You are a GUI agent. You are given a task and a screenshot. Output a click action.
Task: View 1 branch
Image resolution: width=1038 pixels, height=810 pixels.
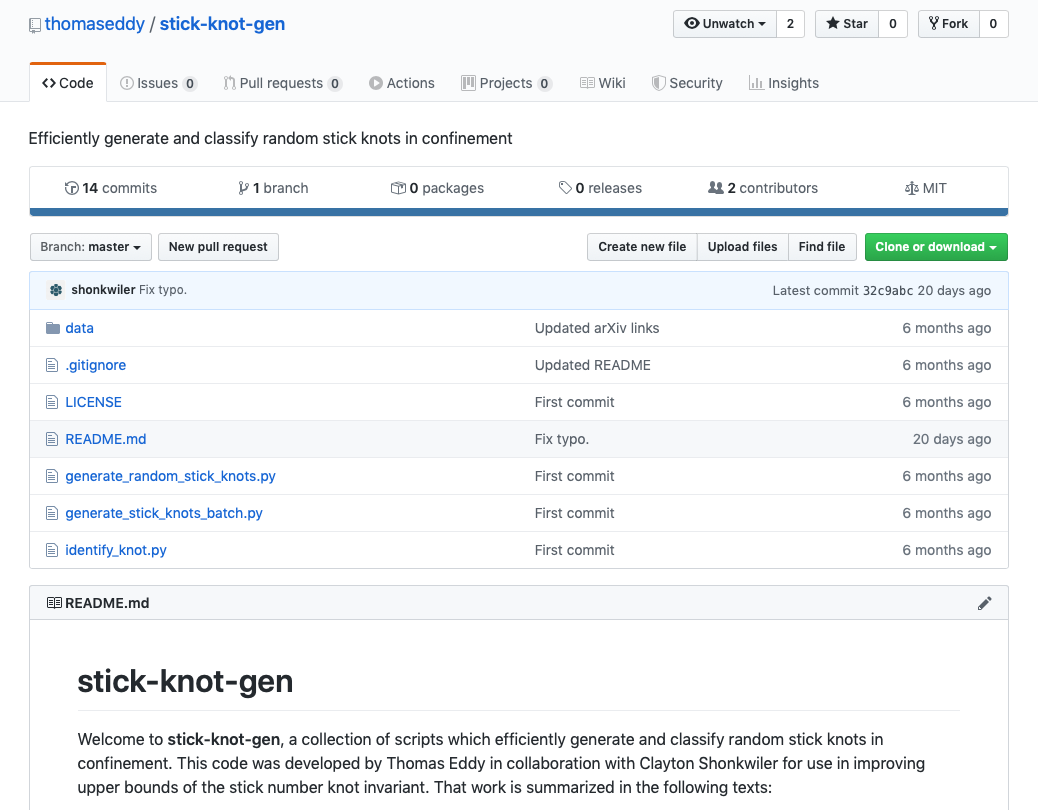click(x=273, y=188)
